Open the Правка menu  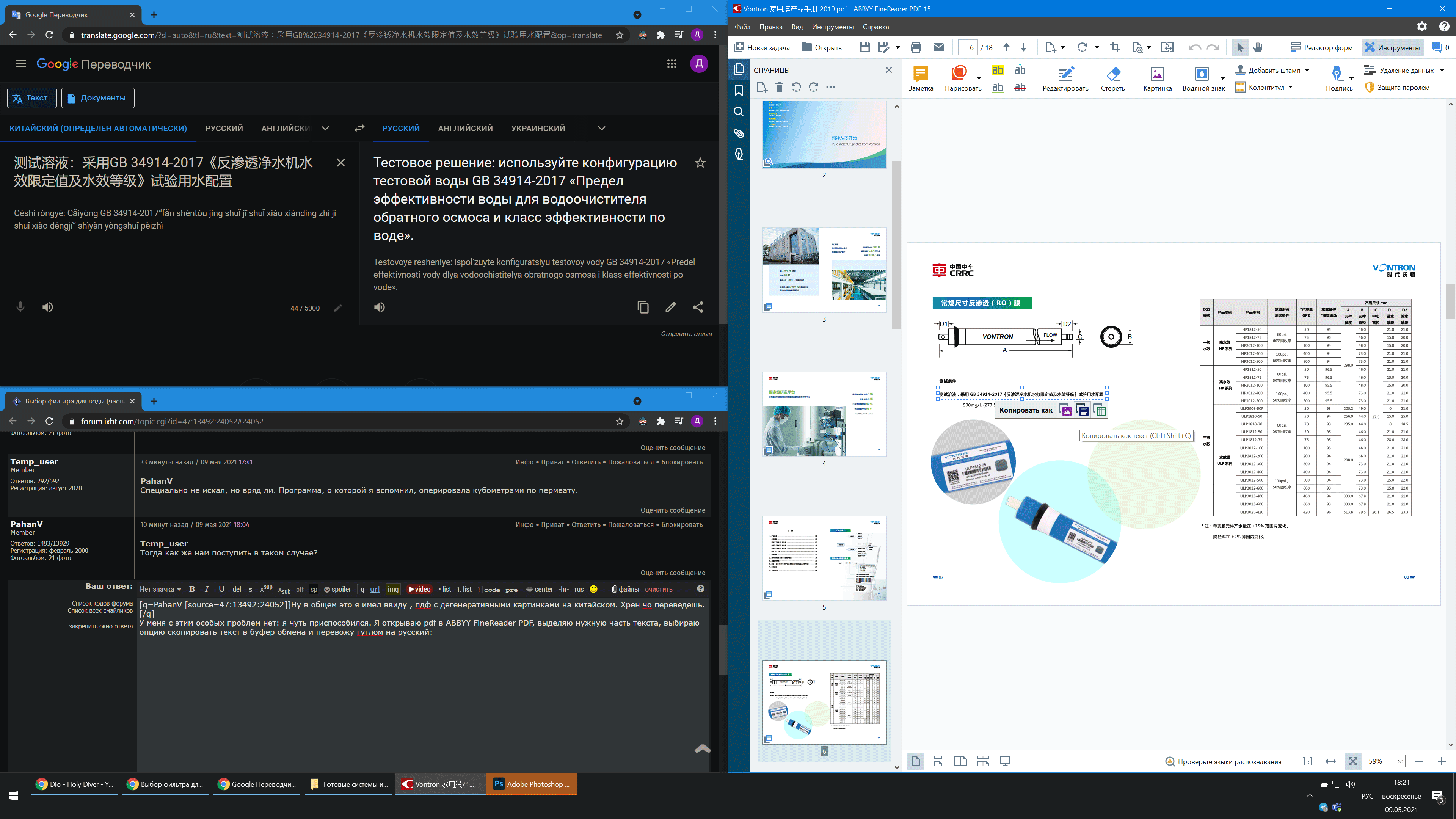coord(770,27)
